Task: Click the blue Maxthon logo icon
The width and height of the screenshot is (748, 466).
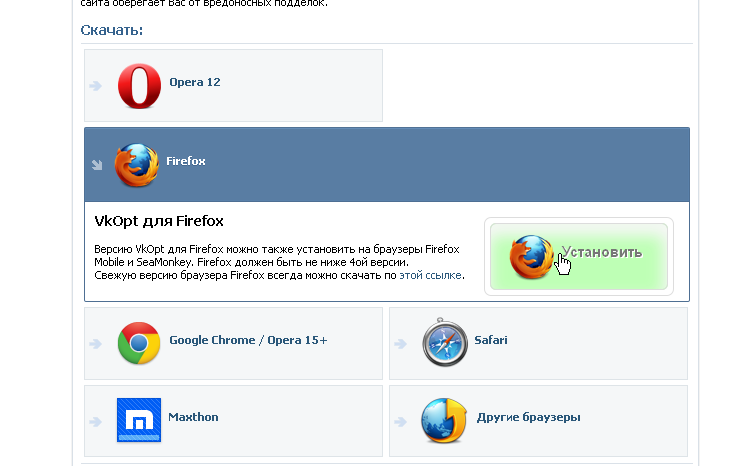Action: [x=139, y=420]
